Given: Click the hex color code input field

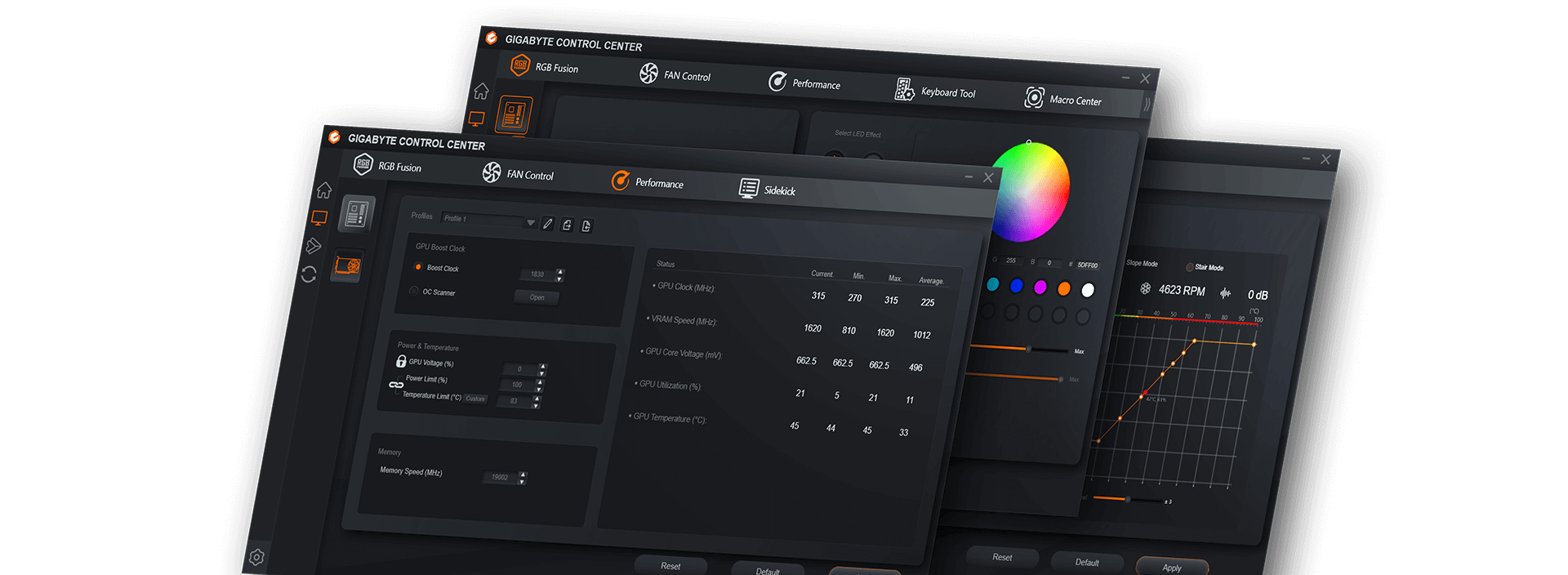Looking at the screenshot, I should (1087, 265).
